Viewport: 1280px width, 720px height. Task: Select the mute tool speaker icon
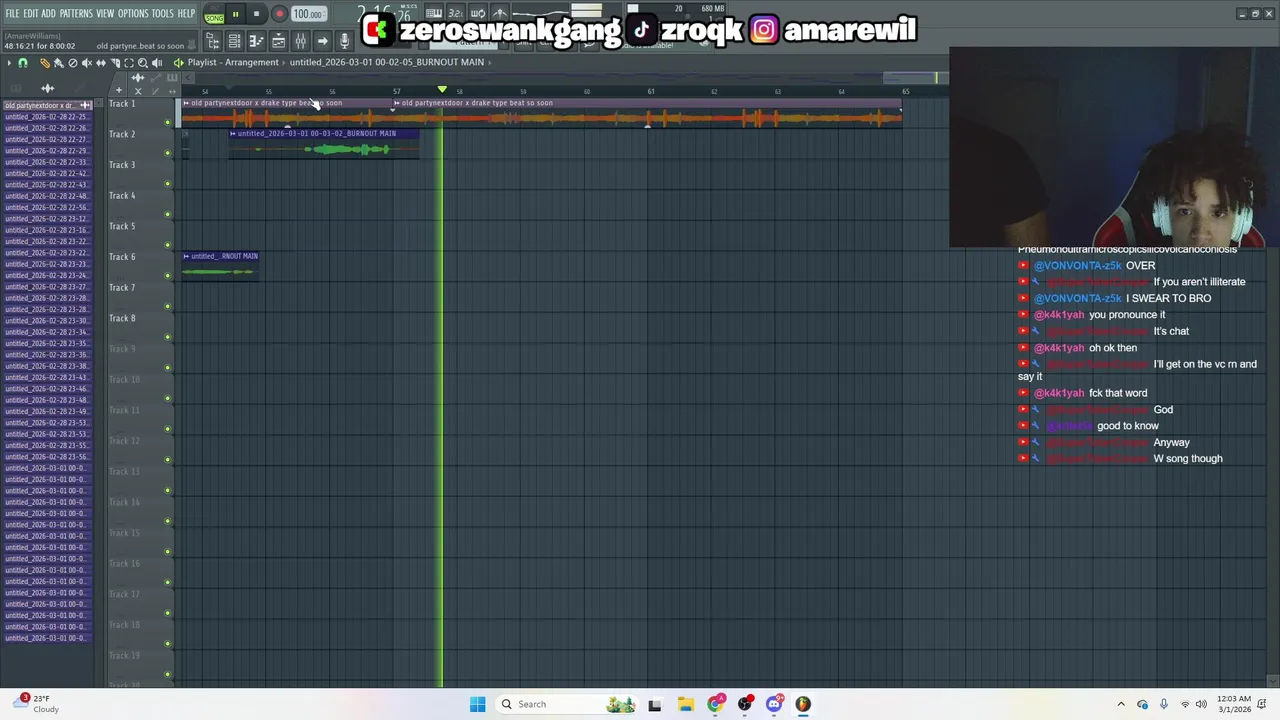tap(86, 63)
